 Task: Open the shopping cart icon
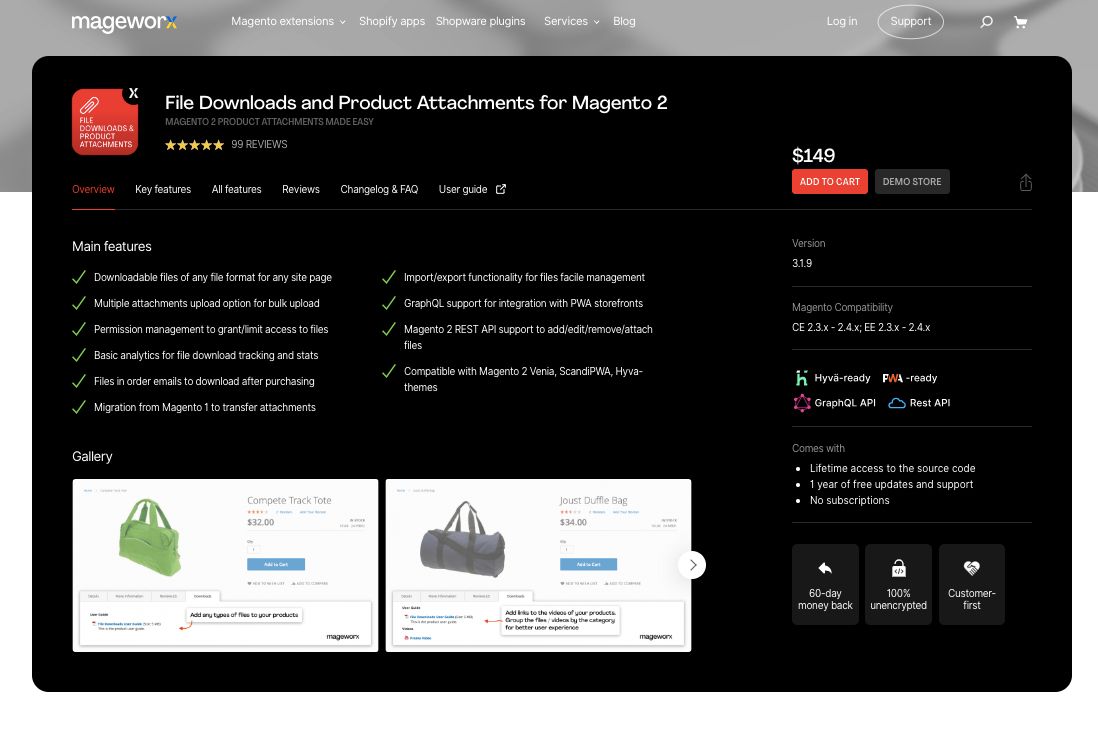pyautogui.click(x=1021, y=21)
